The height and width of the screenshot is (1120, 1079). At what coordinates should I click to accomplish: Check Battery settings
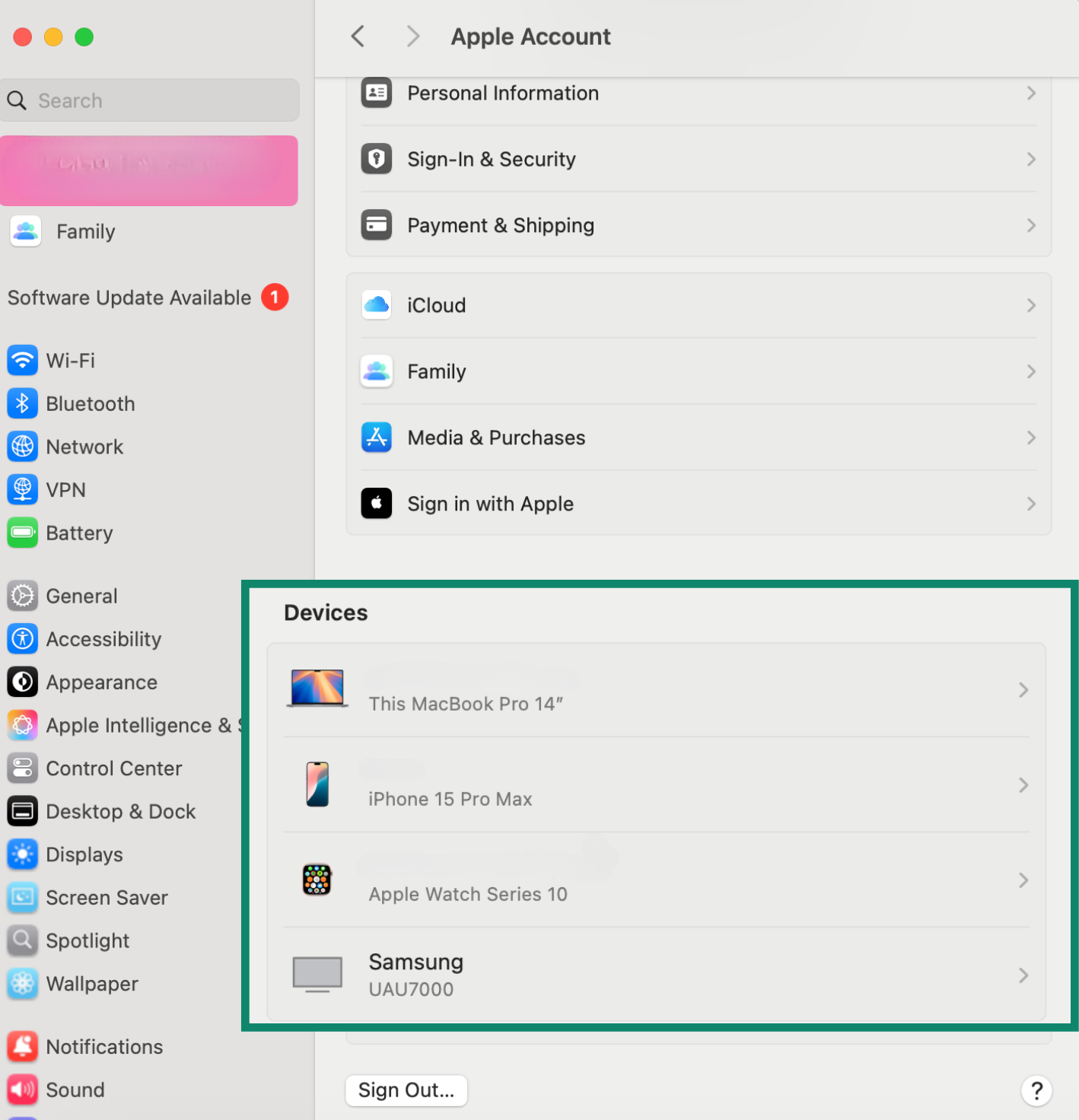[x=79, y=533]
